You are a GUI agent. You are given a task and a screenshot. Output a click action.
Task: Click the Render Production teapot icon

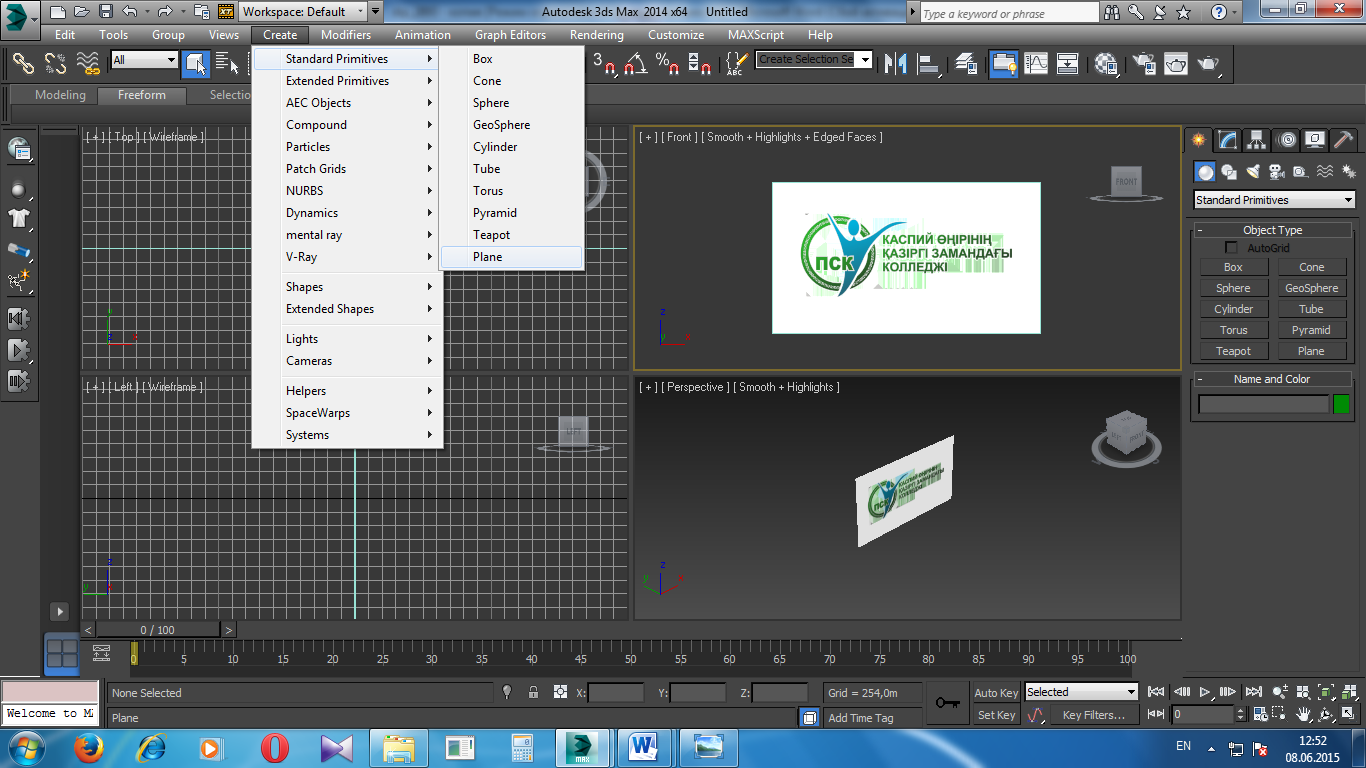pos(1209,63)
